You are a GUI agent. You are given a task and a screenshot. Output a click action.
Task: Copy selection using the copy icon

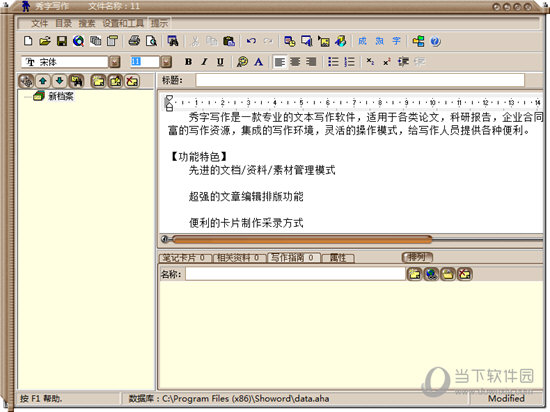212,41
